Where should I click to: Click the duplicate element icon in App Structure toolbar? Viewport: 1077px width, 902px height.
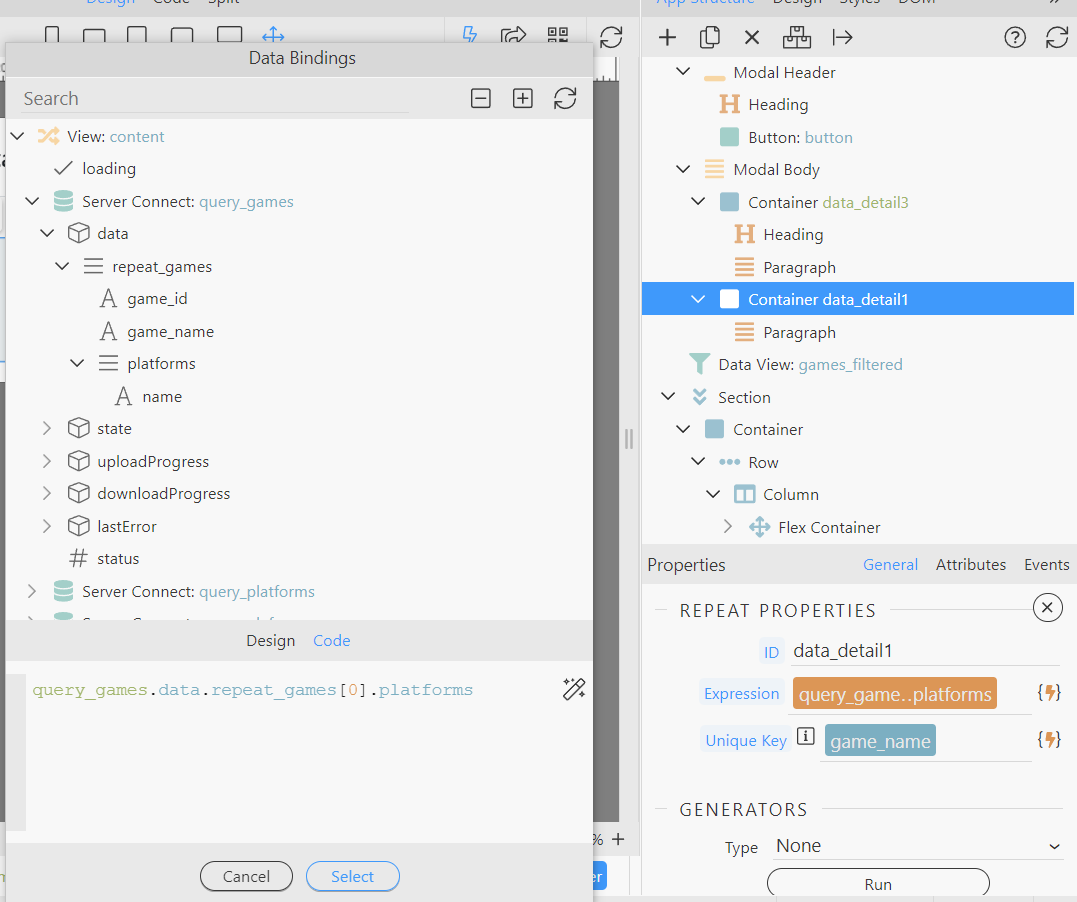click(x=710, y=38)
